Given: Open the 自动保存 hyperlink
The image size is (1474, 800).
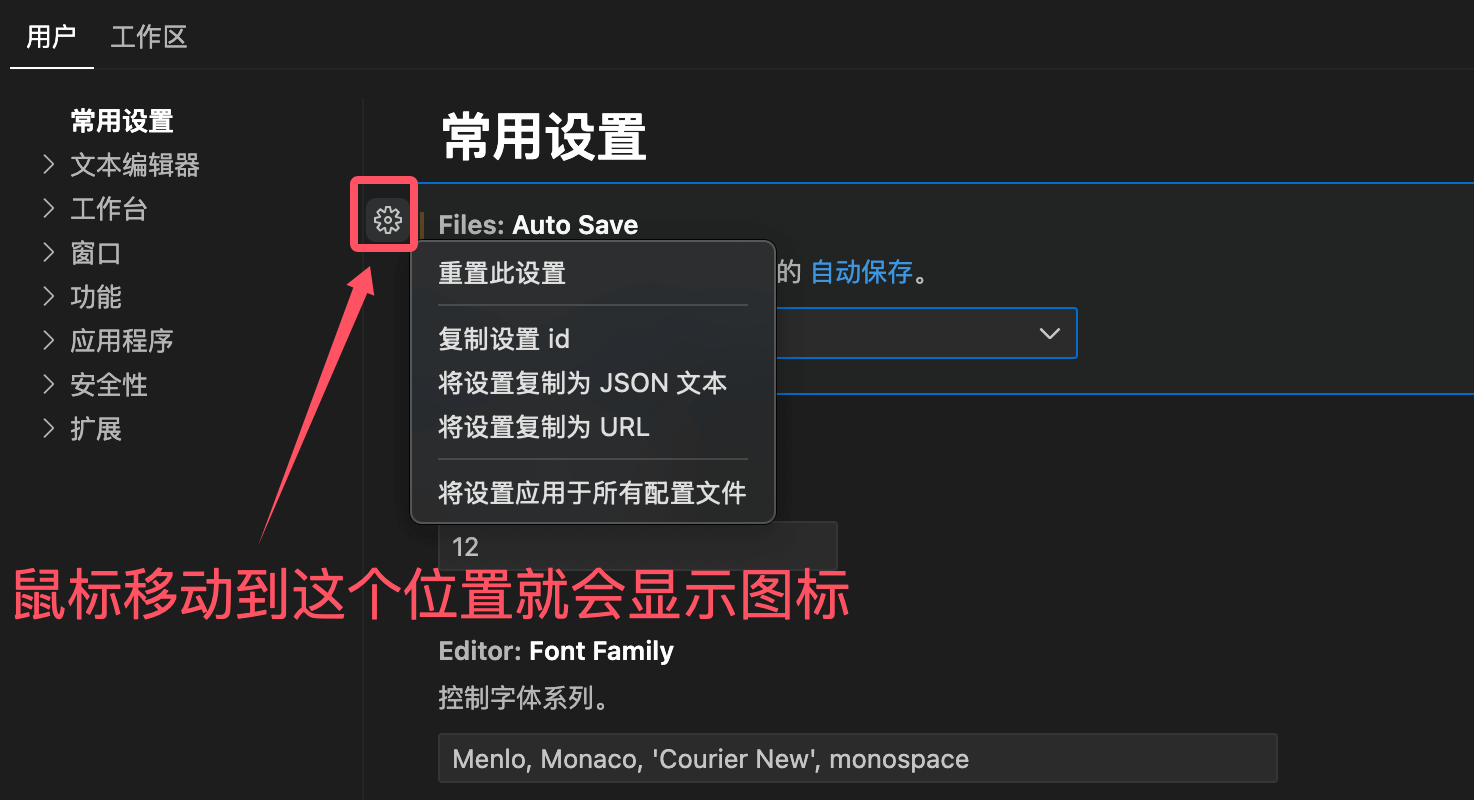Looking at the screenshot, I should 861,272.
